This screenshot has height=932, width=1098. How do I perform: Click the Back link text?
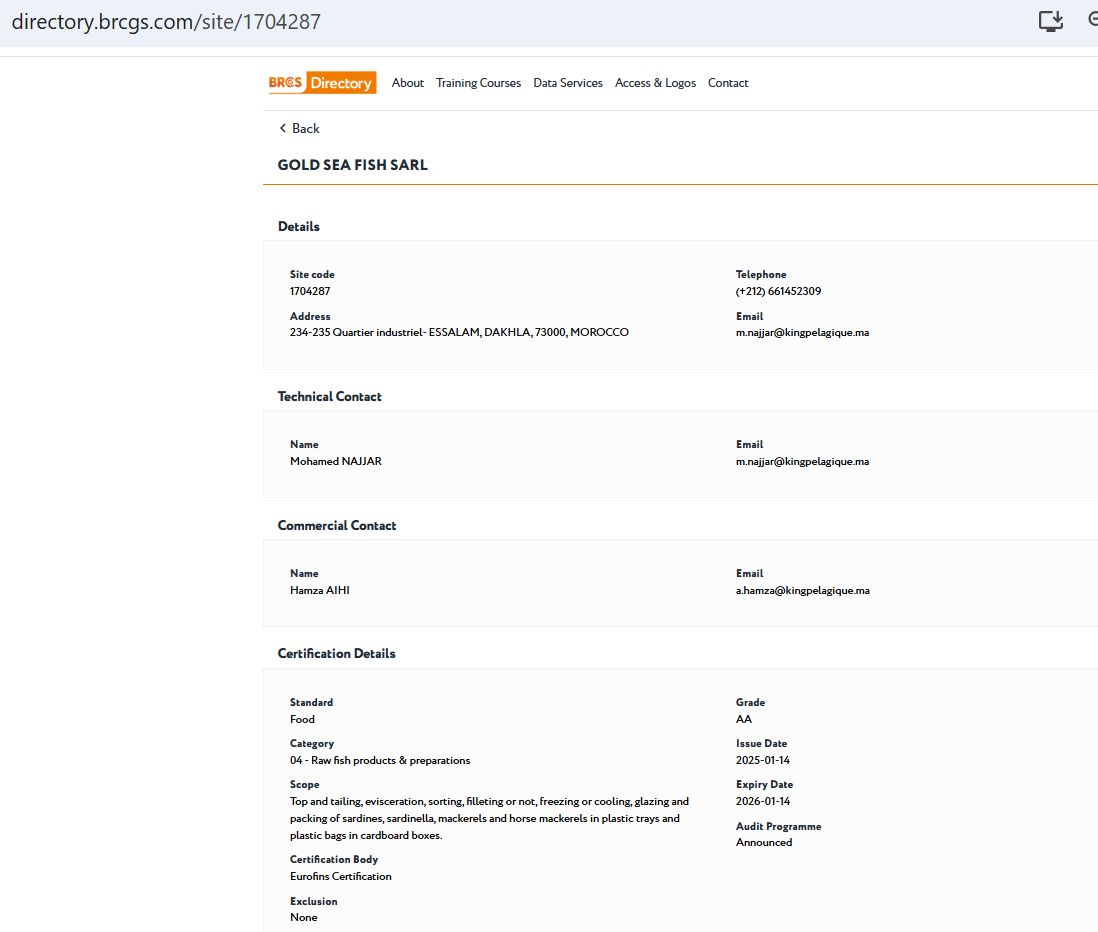(305, 128)
